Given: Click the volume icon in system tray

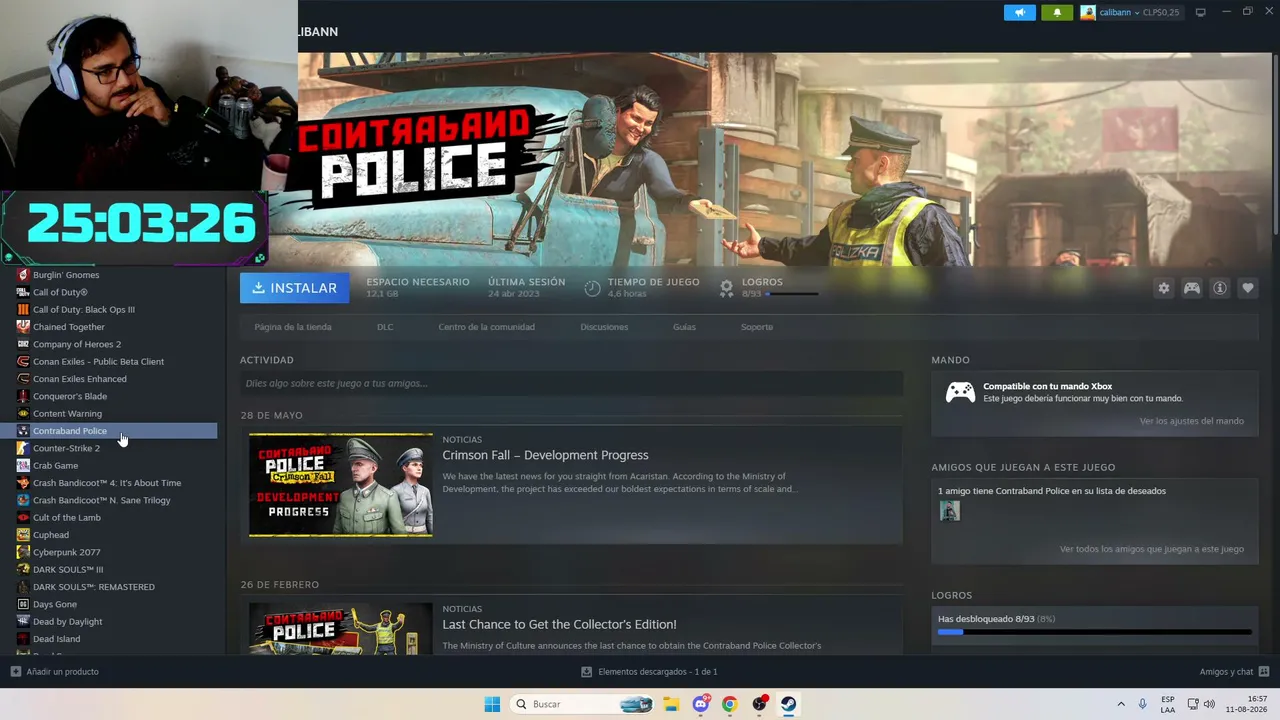Looking at the screenshot, I should click(1209, 704).
